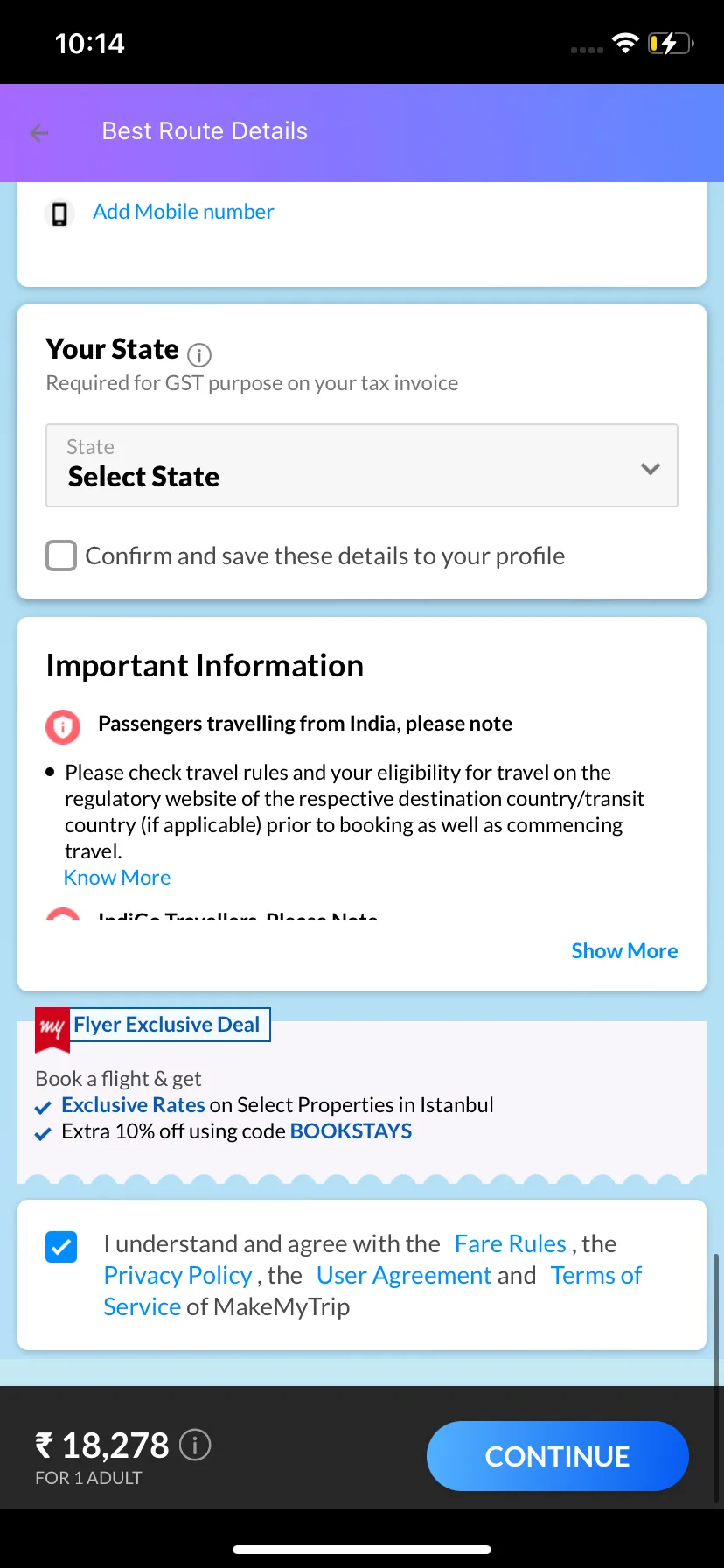Viewport: 724px width, 1568px height.
Task: Tap the chevron on the State field
Action: [650, 469]
